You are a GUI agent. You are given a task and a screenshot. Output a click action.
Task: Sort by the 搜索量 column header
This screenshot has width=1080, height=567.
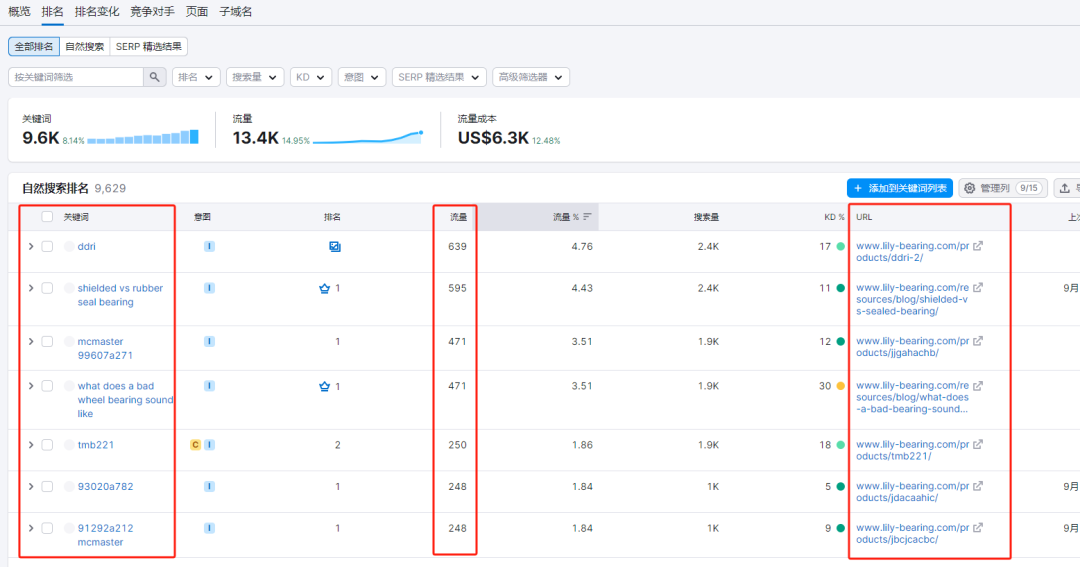pos(707,217)
